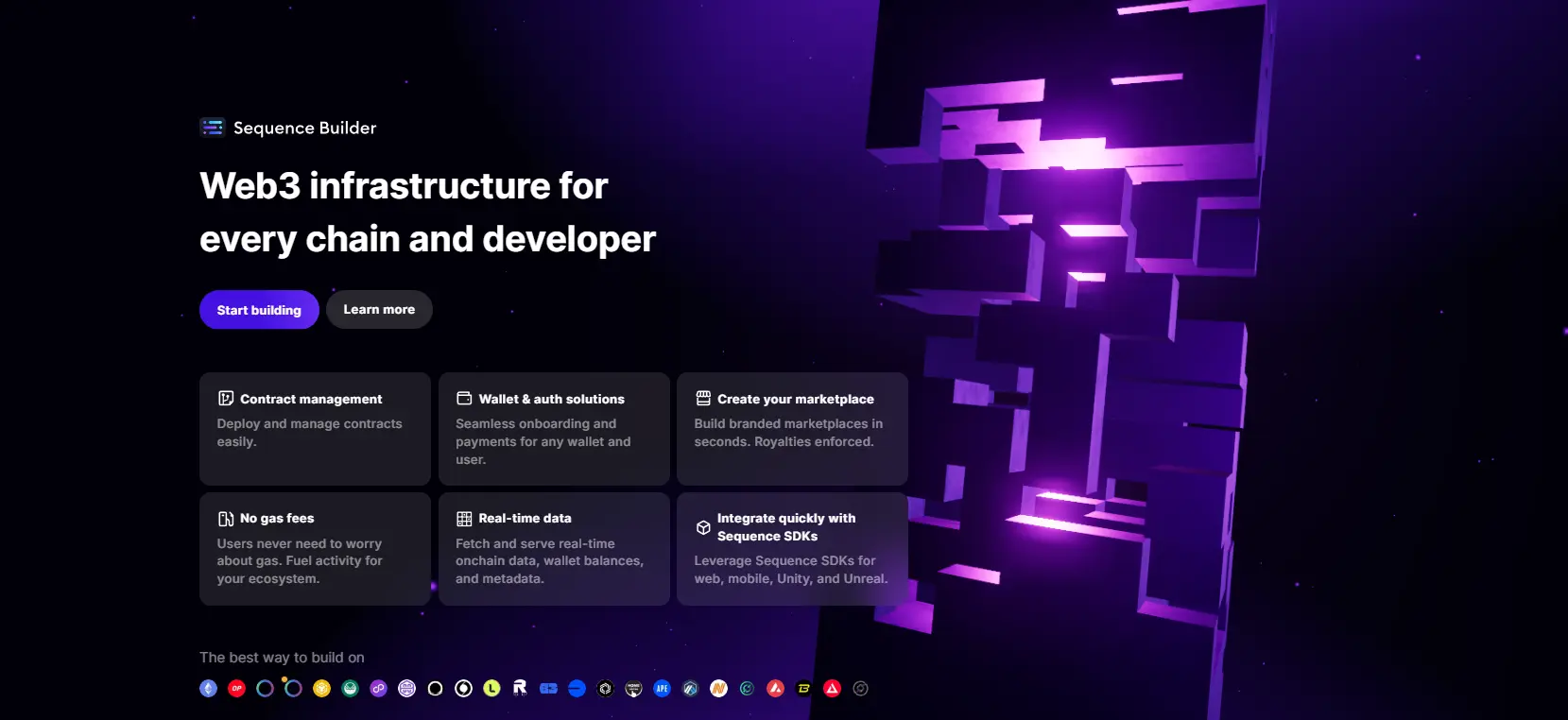Click the cube icon beside Sequence SDKs heading
This screenshot has height=720, width=1568.
(703, 527)
